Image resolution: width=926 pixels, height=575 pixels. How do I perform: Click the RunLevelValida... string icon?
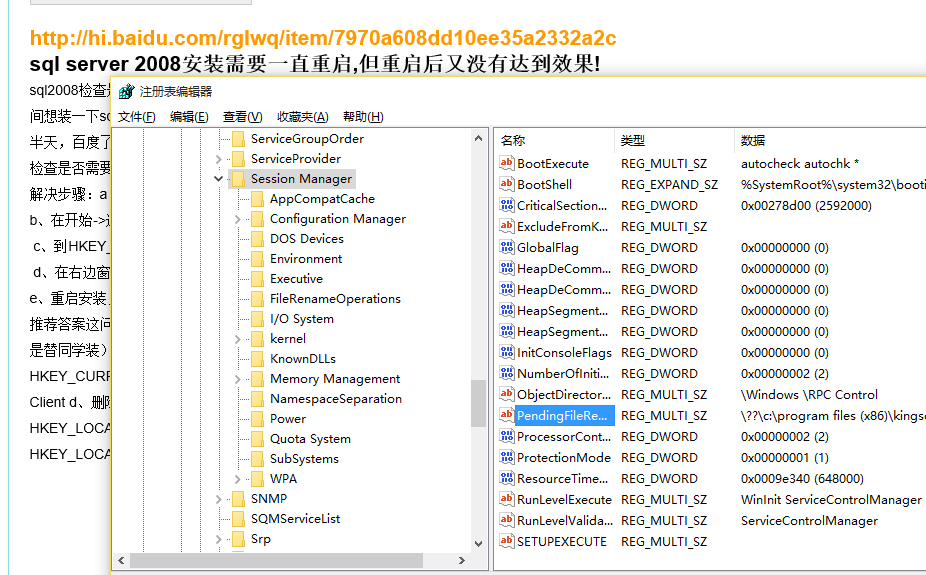(x=507, y=520)
